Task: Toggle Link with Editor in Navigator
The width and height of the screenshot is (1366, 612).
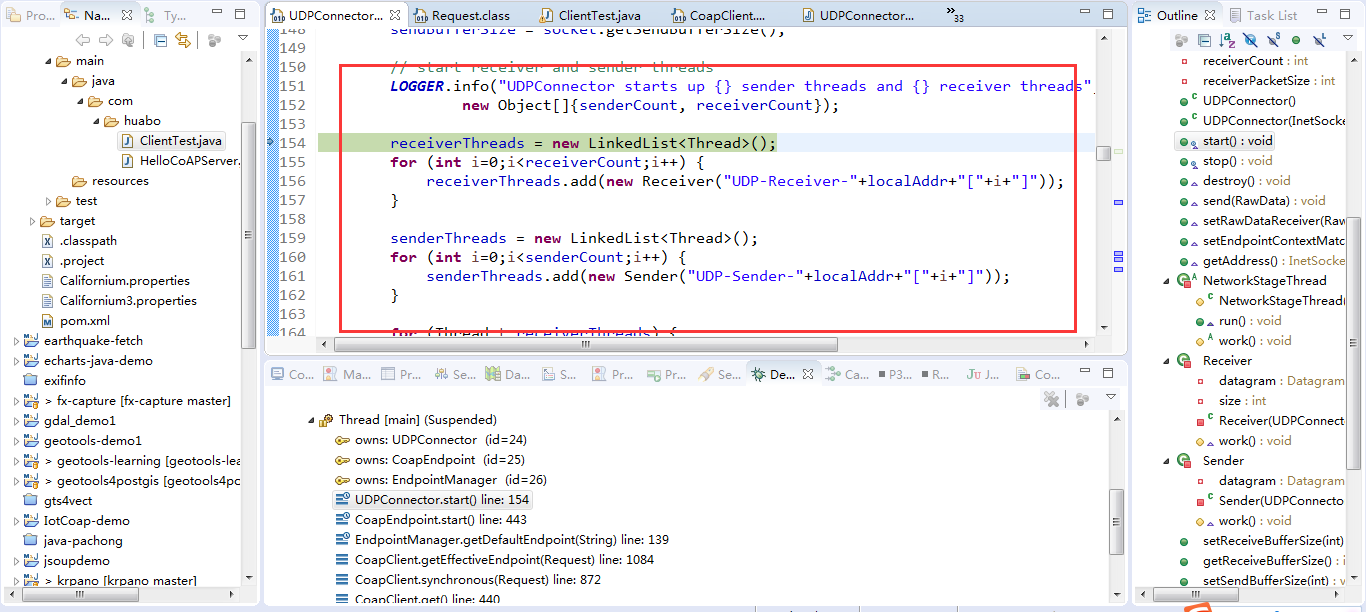Action: [x=183, y=40]
